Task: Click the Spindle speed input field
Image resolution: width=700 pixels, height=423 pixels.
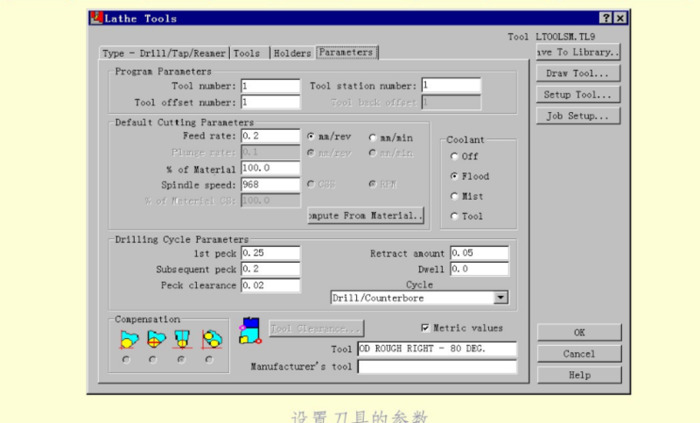Action: coord(270,185)
